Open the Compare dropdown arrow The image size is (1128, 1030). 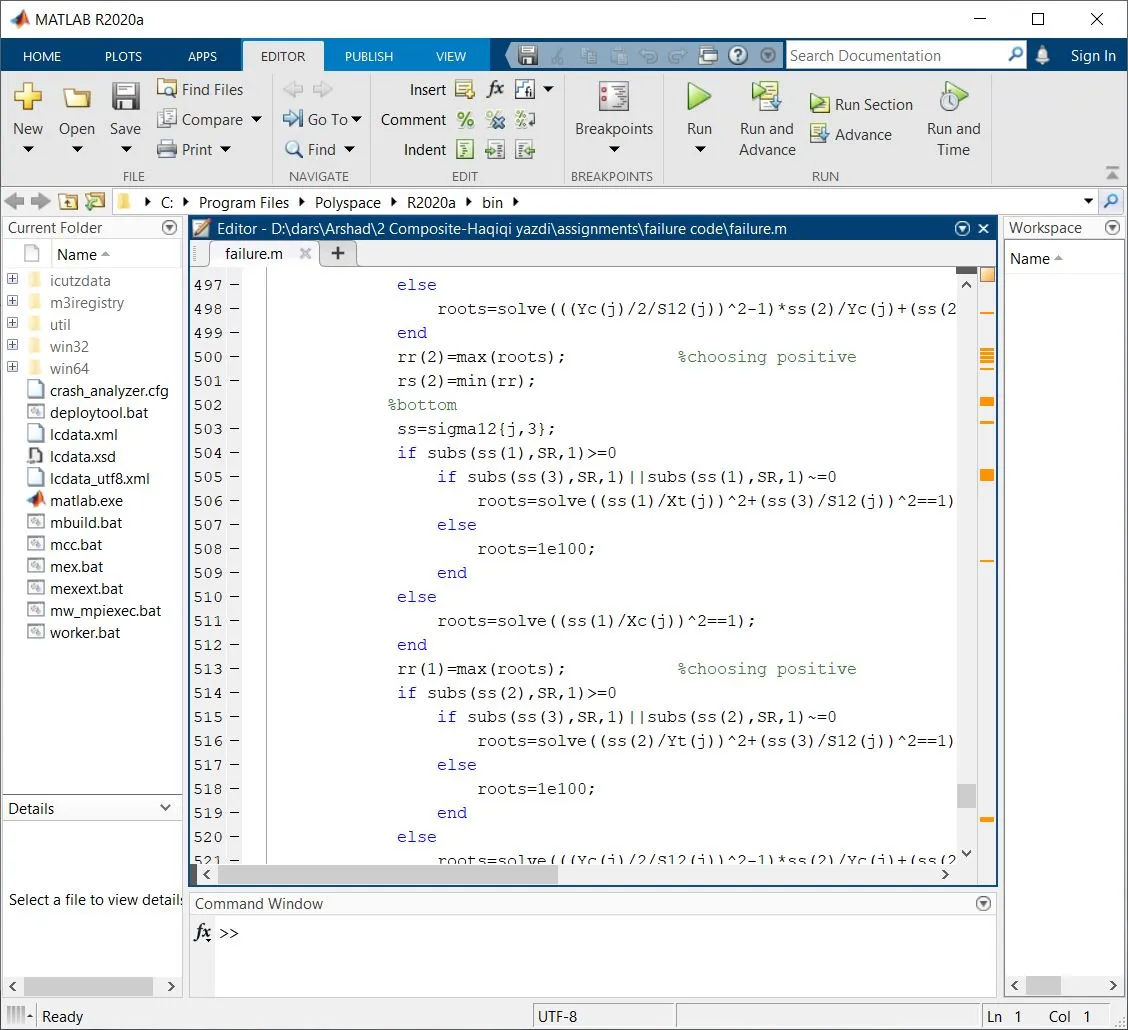click(257, 120)
